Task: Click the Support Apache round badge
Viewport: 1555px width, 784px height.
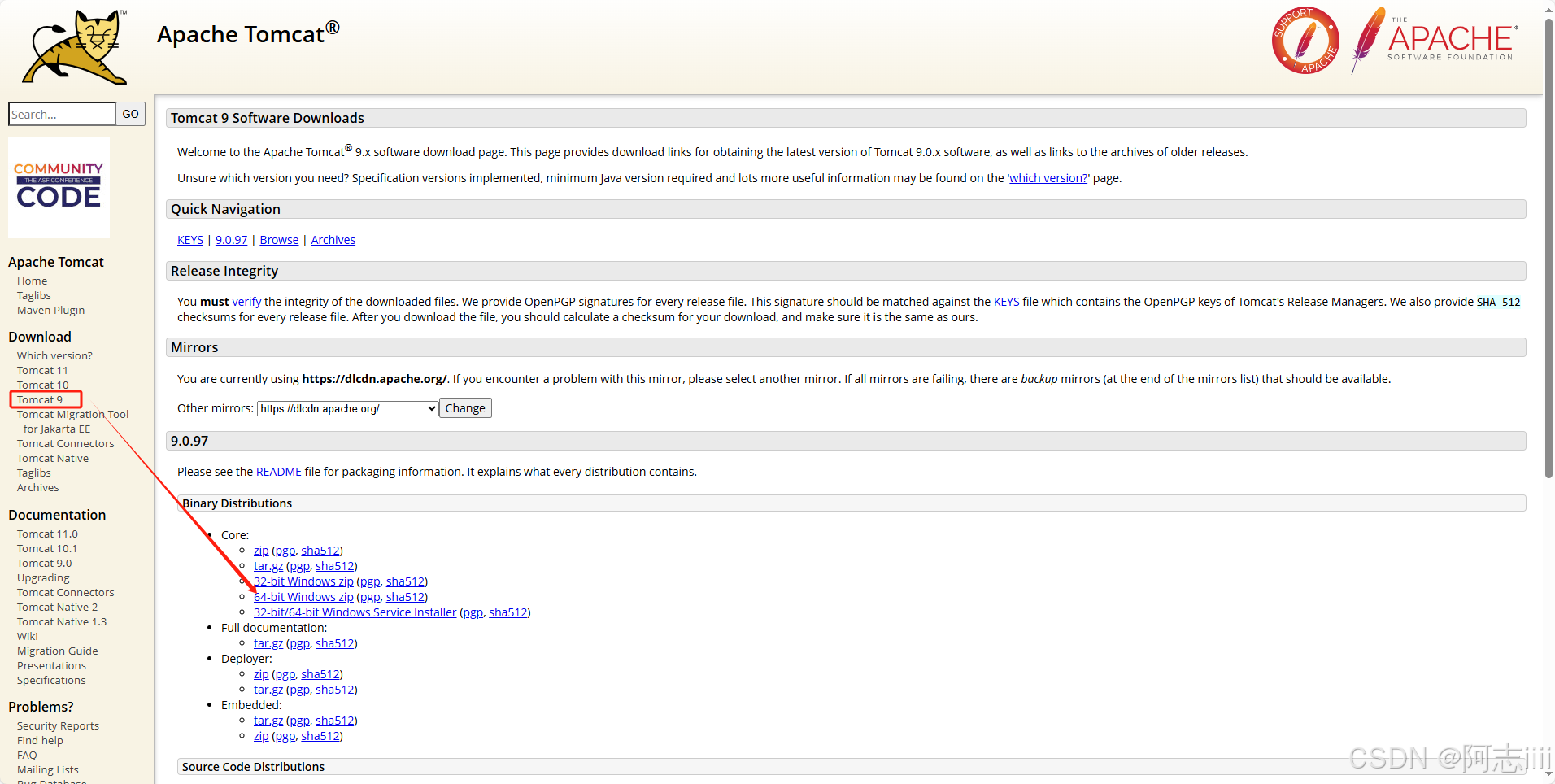Action: tap(1305, 41)
